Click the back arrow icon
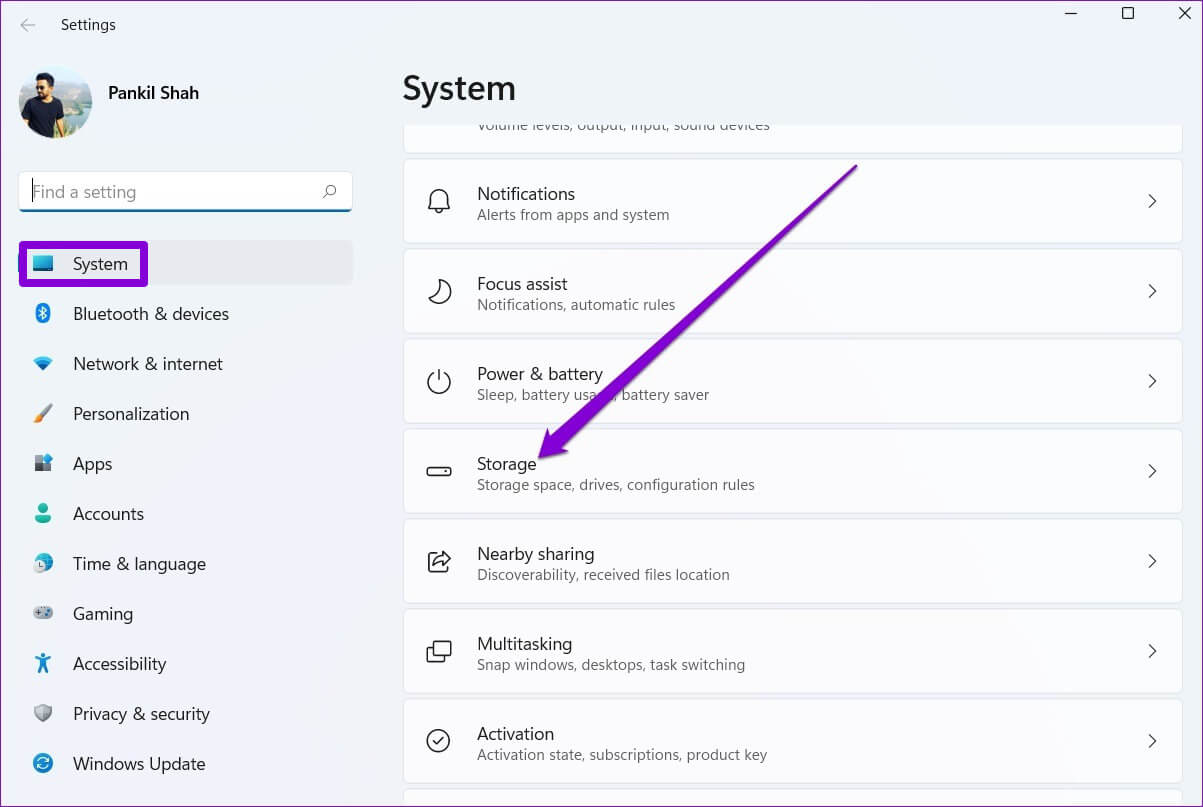1203x807 pixels. pyautogui.click(x=28, y=25)
